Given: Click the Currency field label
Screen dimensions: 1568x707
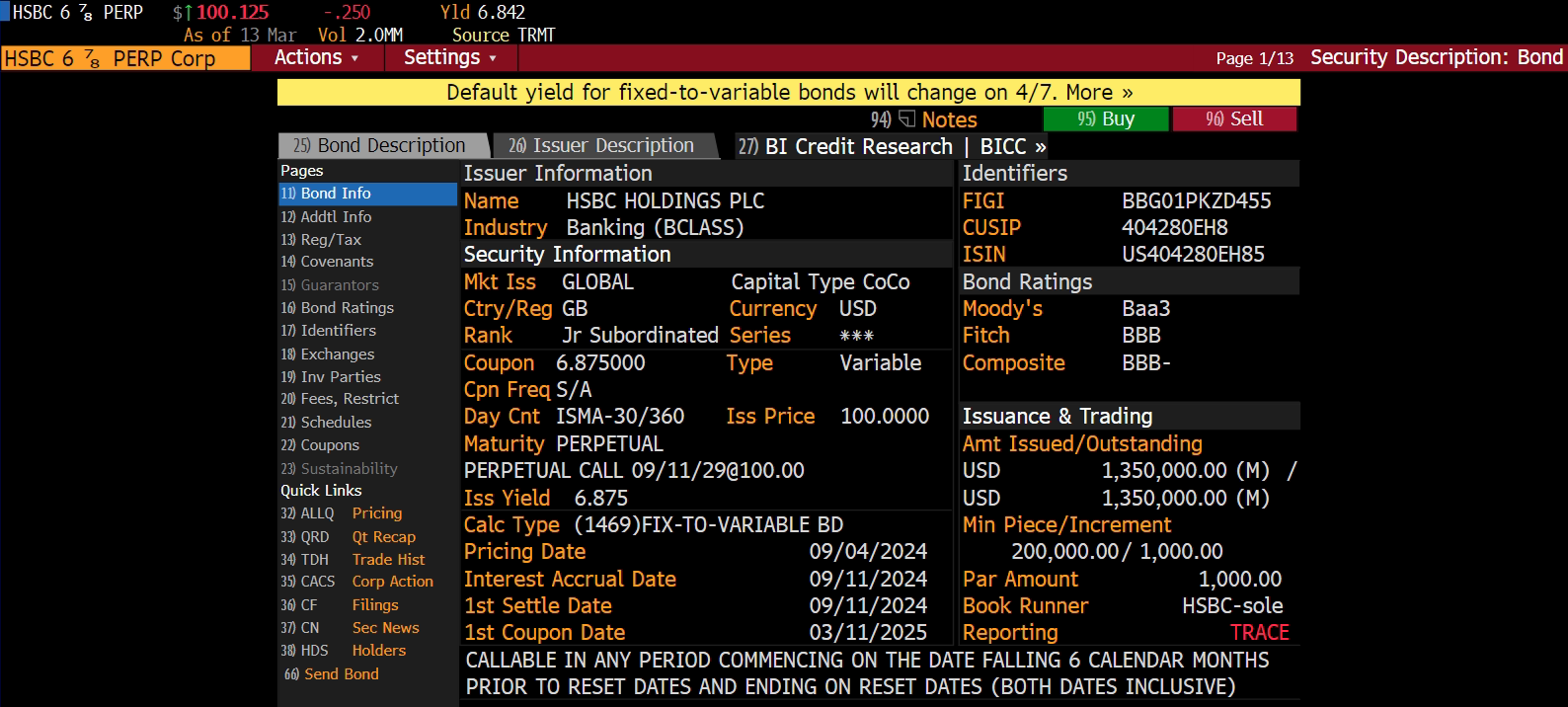Looking at the screenshot, I should coord(773,308).
